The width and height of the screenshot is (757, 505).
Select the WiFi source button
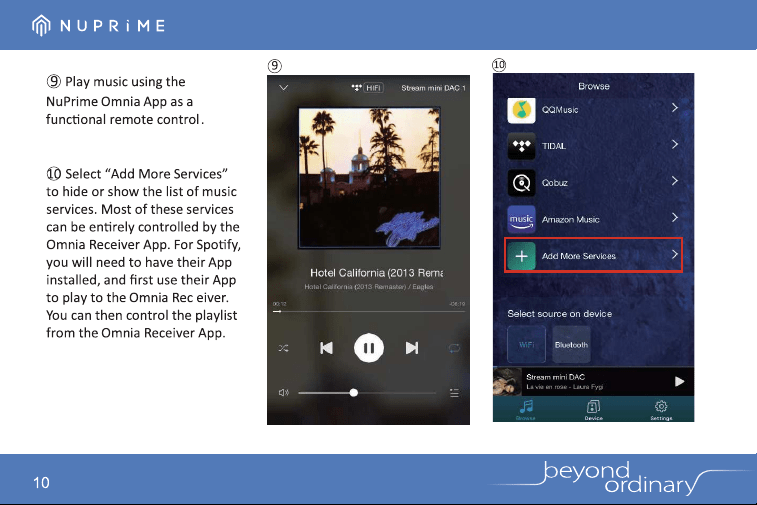coord(527,344)
